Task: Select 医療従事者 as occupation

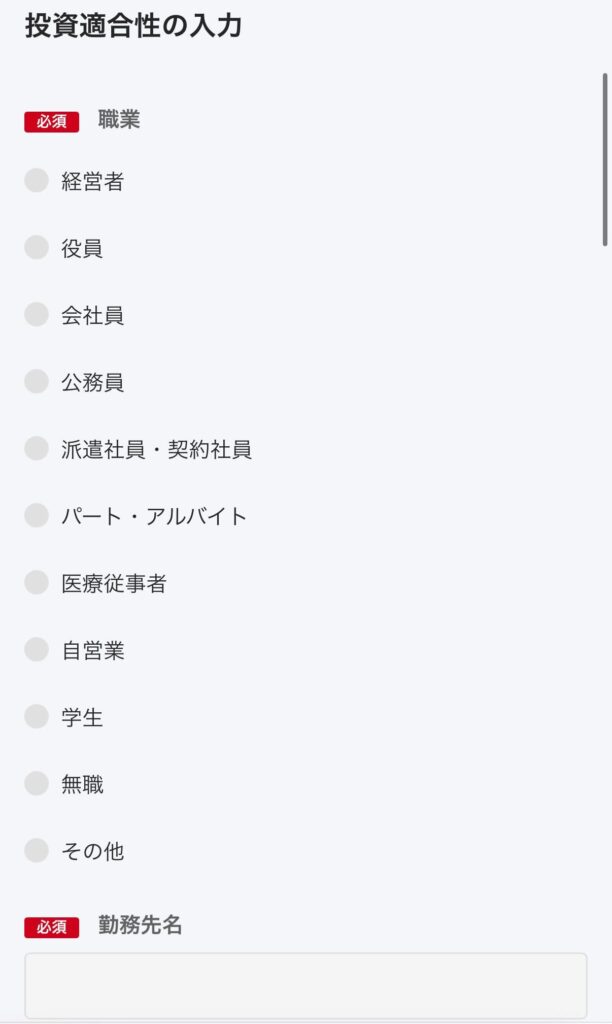Action: point(37,583)
